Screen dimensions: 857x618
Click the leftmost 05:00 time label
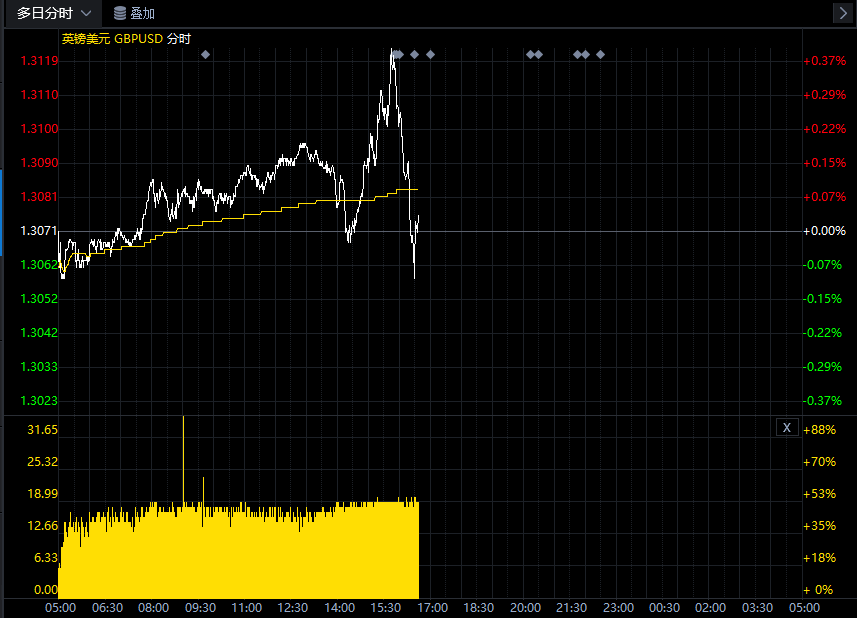pyautogui.click(x=61, y=607)
